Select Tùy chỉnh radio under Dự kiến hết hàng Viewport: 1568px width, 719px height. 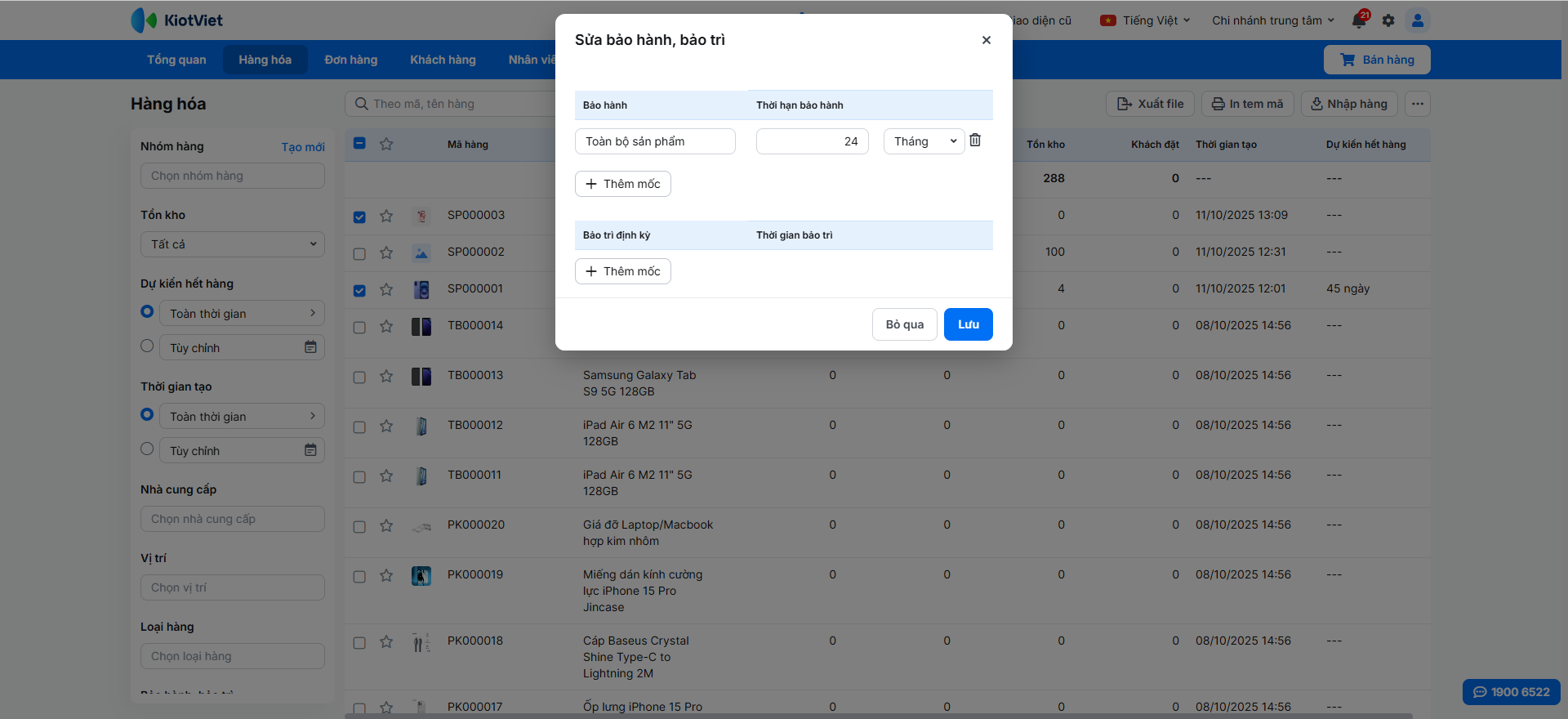[x=147, y=346]
